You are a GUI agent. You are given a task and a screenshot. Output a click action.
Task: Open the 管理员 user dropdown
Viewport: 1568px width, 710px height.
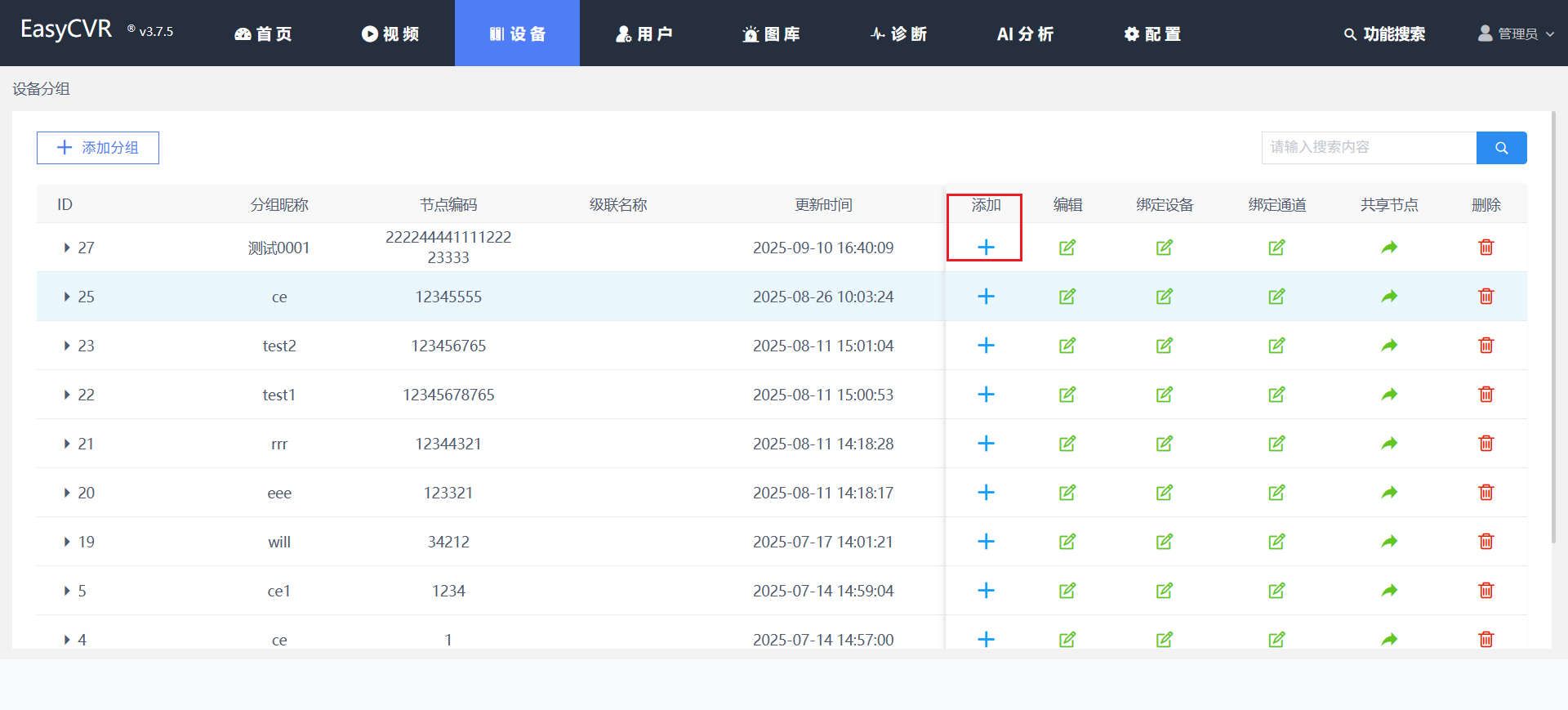pos(1517,33)
